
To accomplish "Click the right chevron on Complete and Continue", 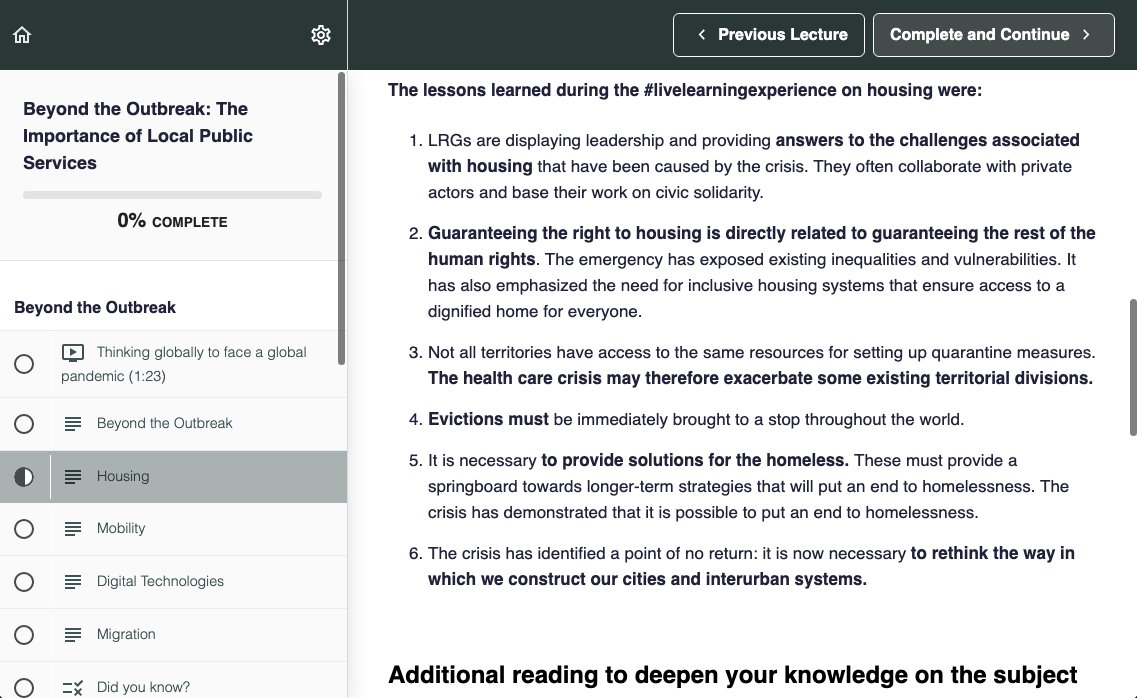I will coord(1086,35).
